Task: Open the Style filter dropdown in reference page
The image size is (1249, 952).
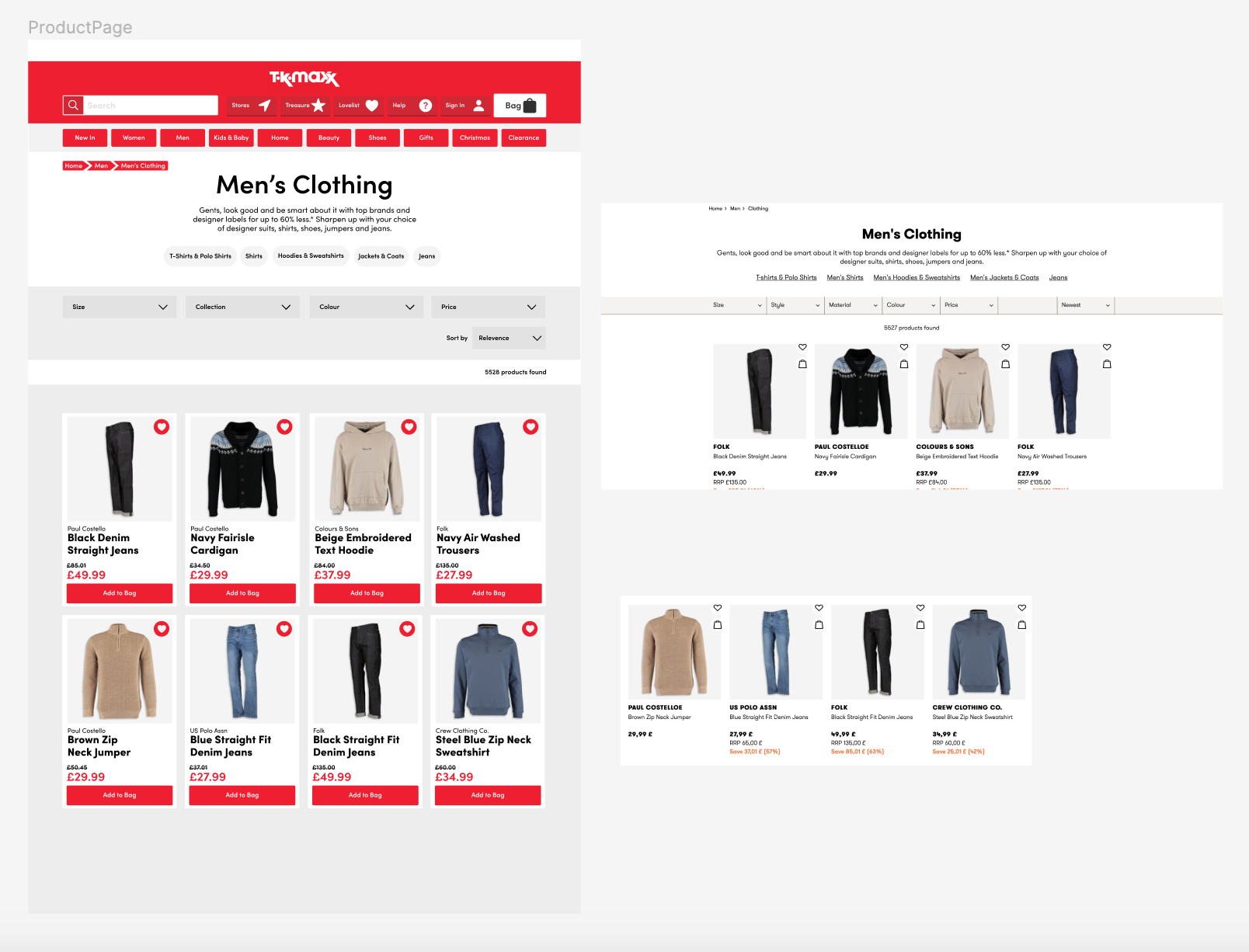Action: click(x=795, y=305)
